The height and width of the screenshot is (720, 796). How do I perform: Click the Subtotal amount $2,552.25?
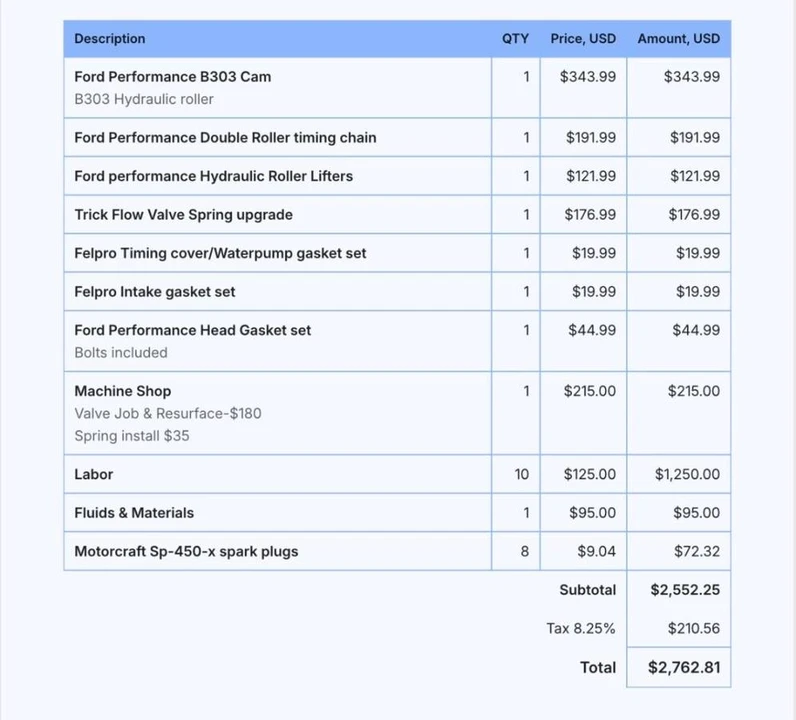click(685, 590)
